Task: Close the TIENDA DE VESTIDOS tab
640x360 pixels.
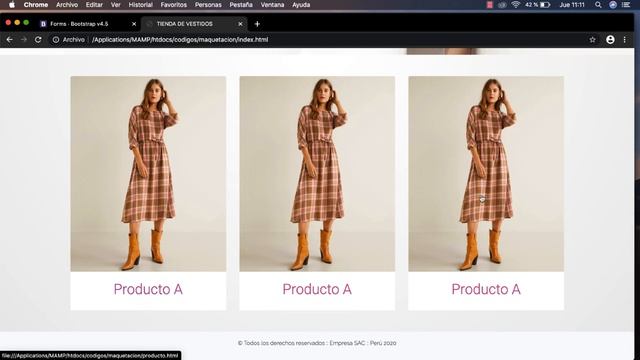Action: (240, 24)
